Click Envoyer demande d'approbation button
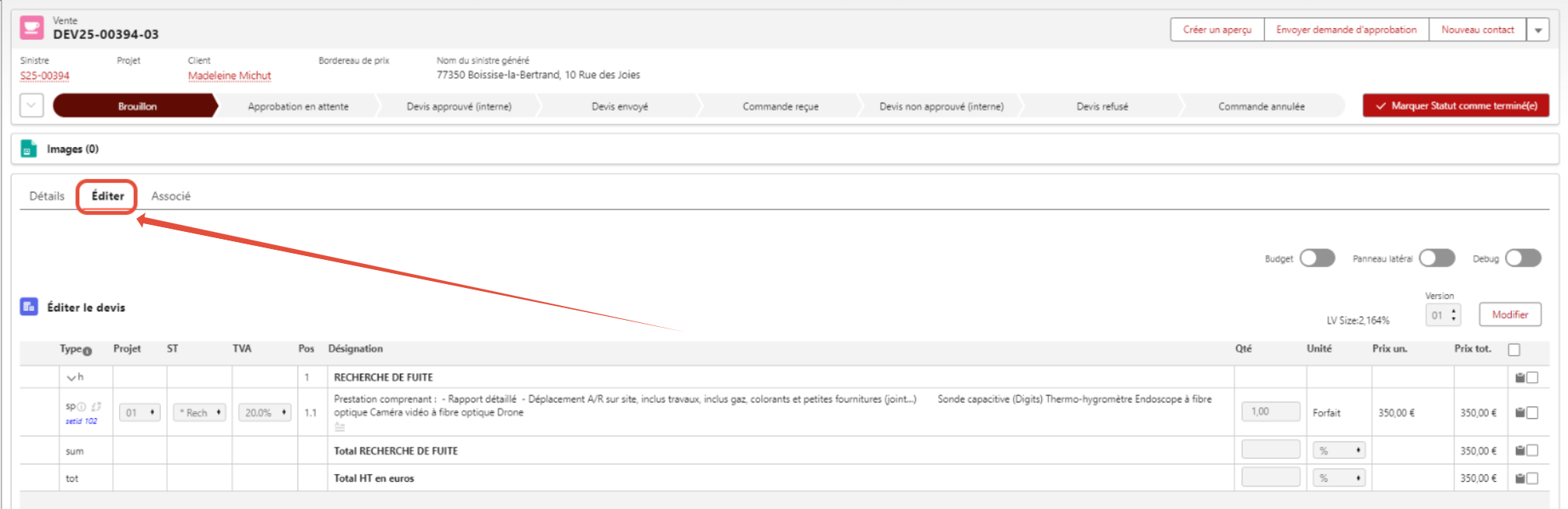Viewport: 1568px width, 509px height. pos(1346,30)
